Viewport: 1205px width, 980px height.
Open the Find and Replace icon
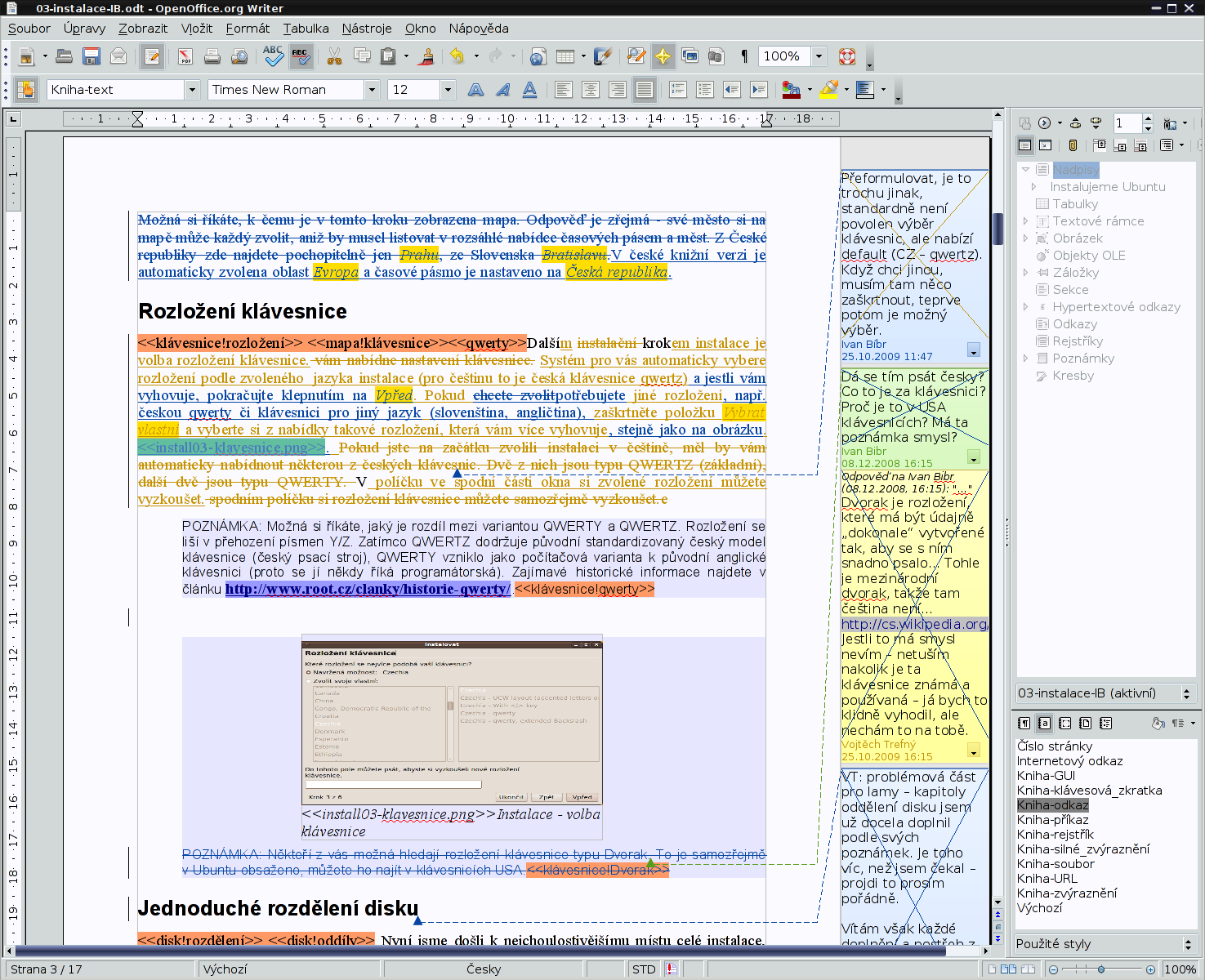(636, 56)
